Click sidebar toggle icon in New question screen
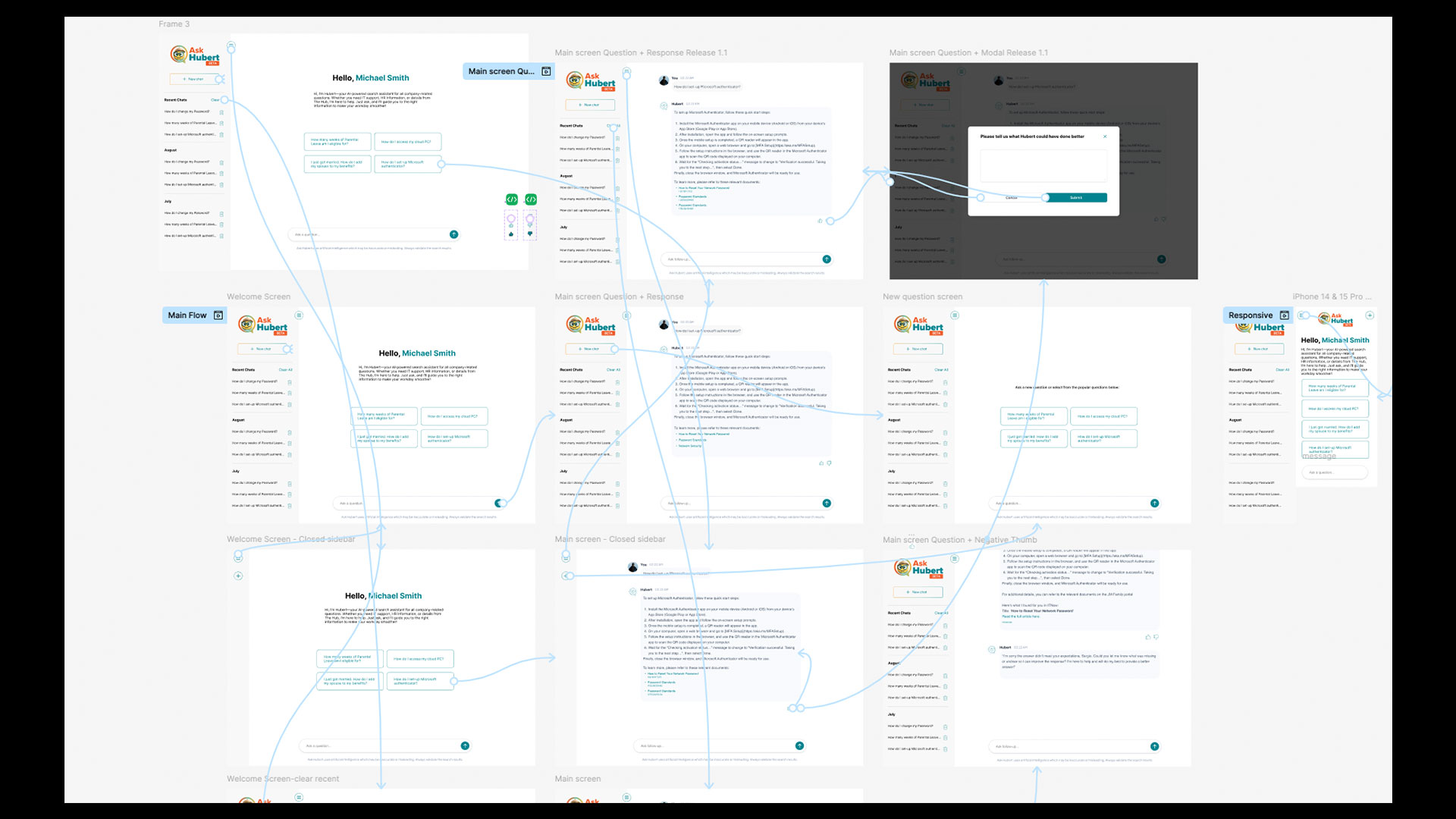Screen dimensions: 1456x819 click(x=955, y=315)
